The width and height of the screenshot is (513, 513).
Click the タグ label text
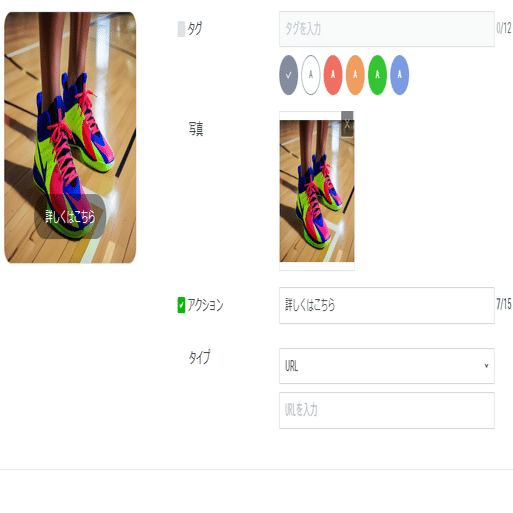[195, 29]
